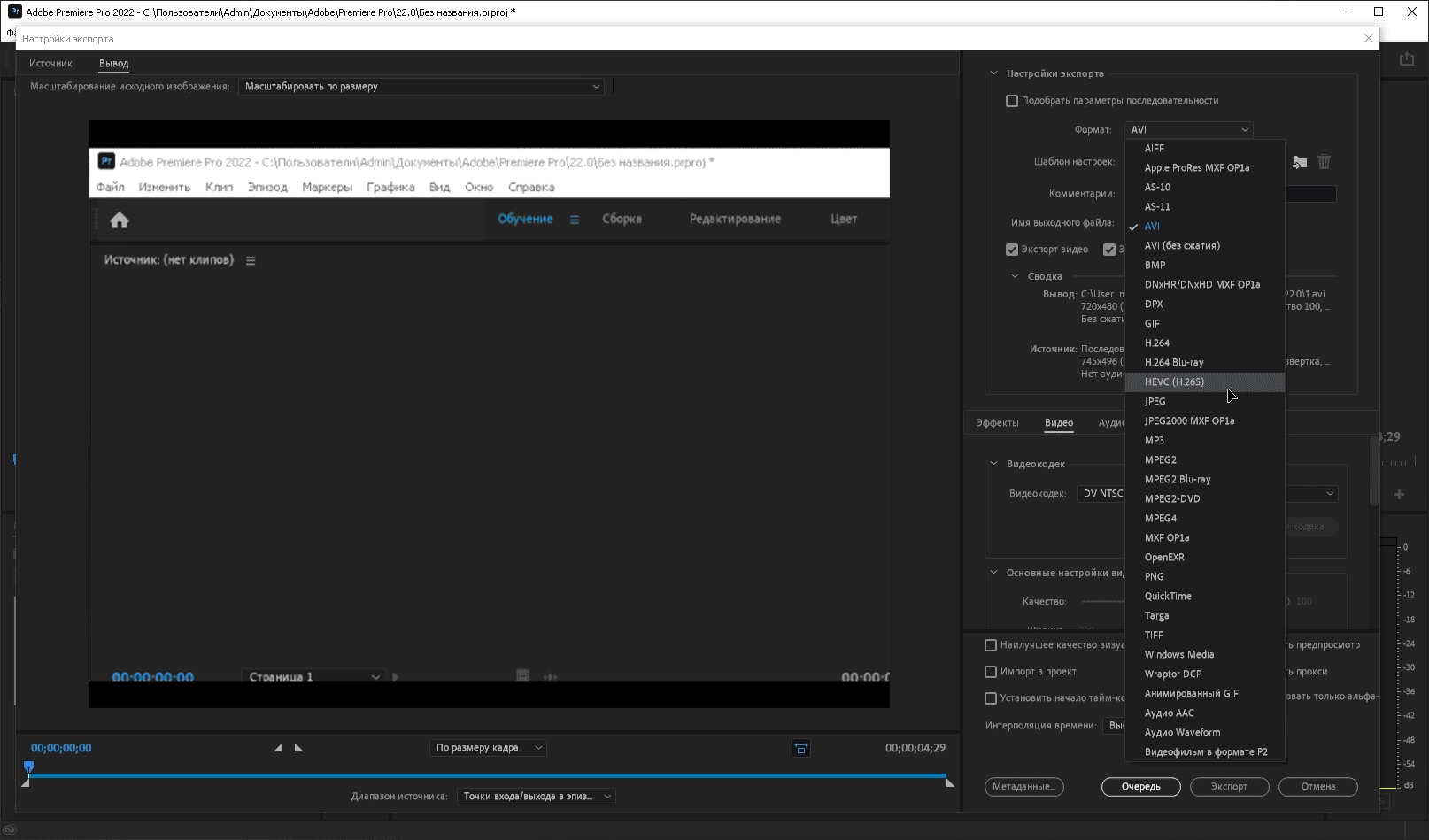1429x840 pixels.
Task: Collapse Video Codec section
Action: pyautogui.click(x=994, y=464)
